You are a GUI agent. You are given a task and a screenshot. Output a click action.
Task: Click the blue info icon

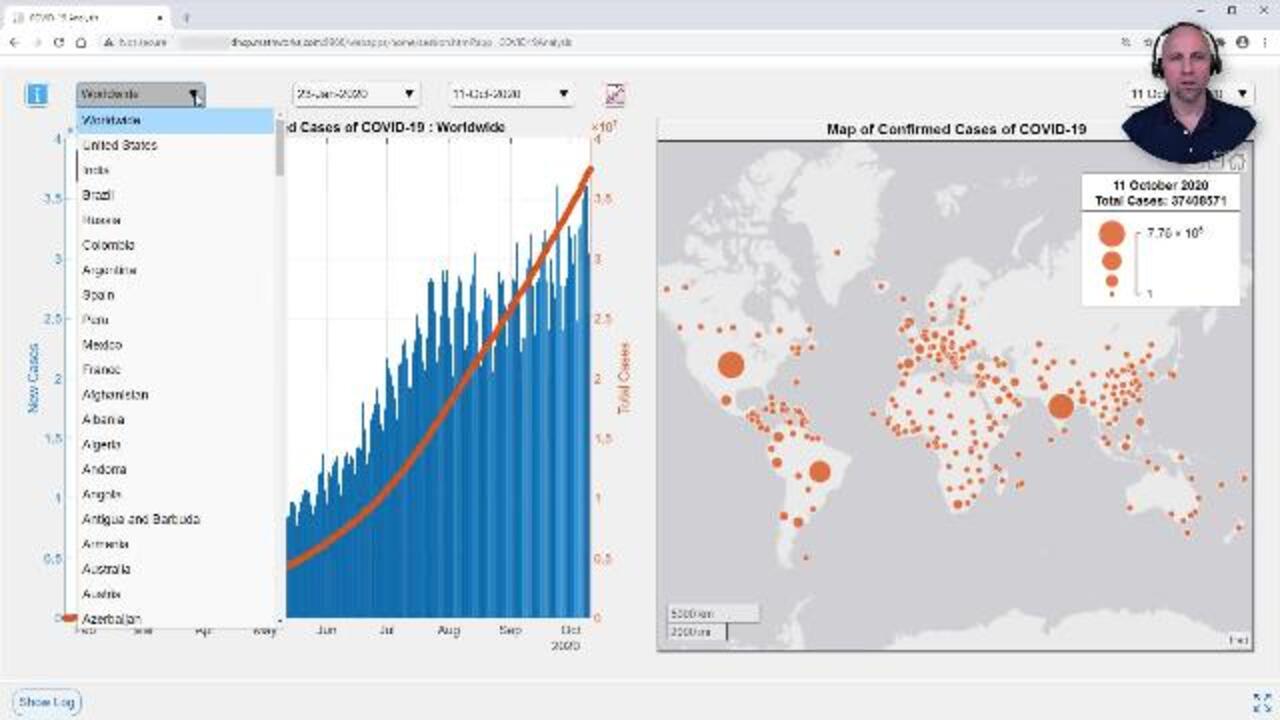(x=36, y=95)
